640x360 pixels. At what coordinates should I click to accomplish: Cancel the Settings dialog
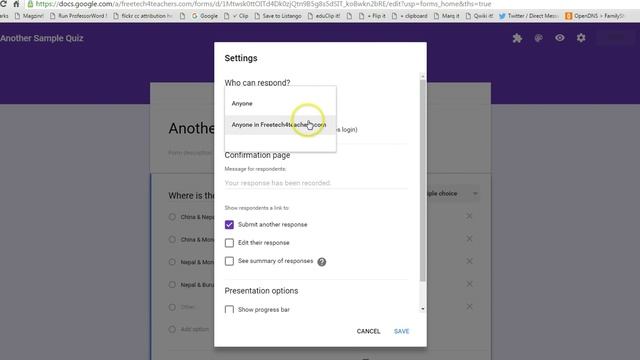coord(368,331)
